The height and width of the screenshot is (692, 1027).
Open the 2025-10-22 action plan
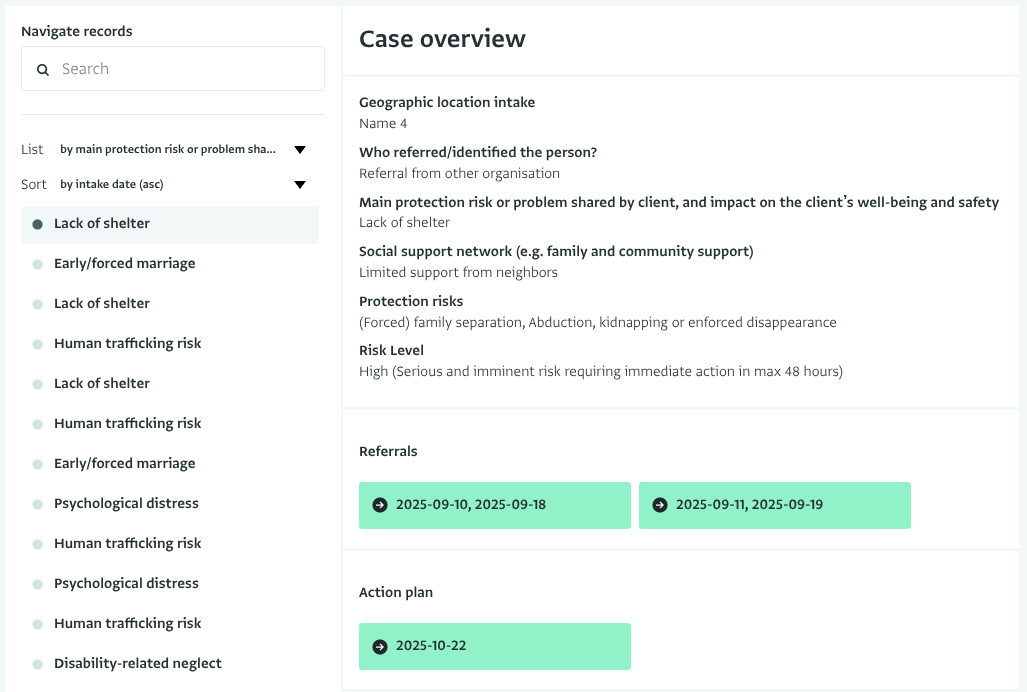[x=494, y=646]
